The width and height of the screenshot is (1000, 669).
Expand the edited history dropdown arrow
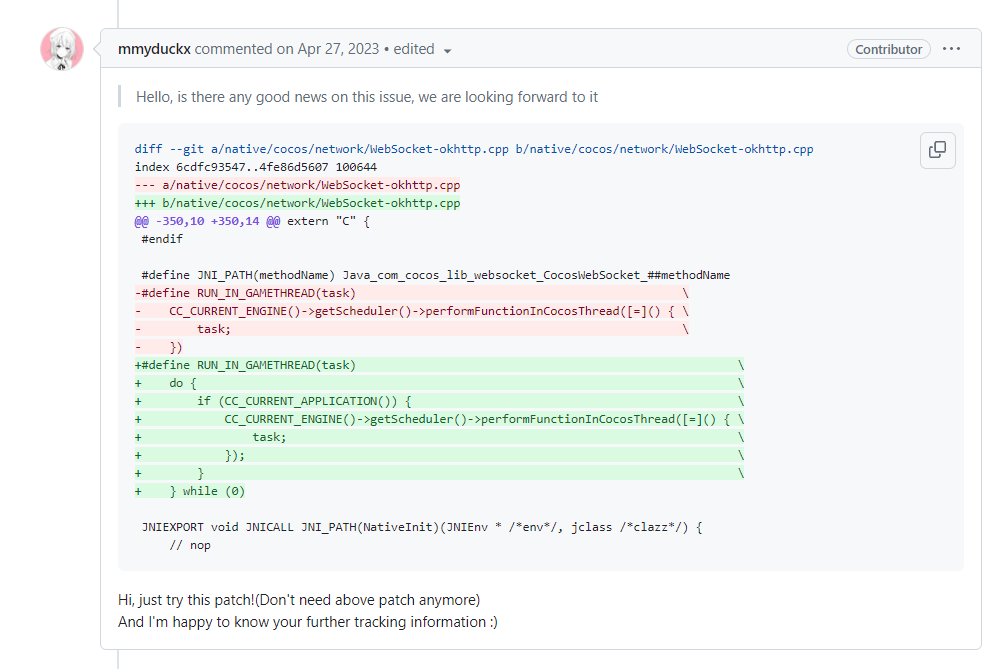coord(447,51)
